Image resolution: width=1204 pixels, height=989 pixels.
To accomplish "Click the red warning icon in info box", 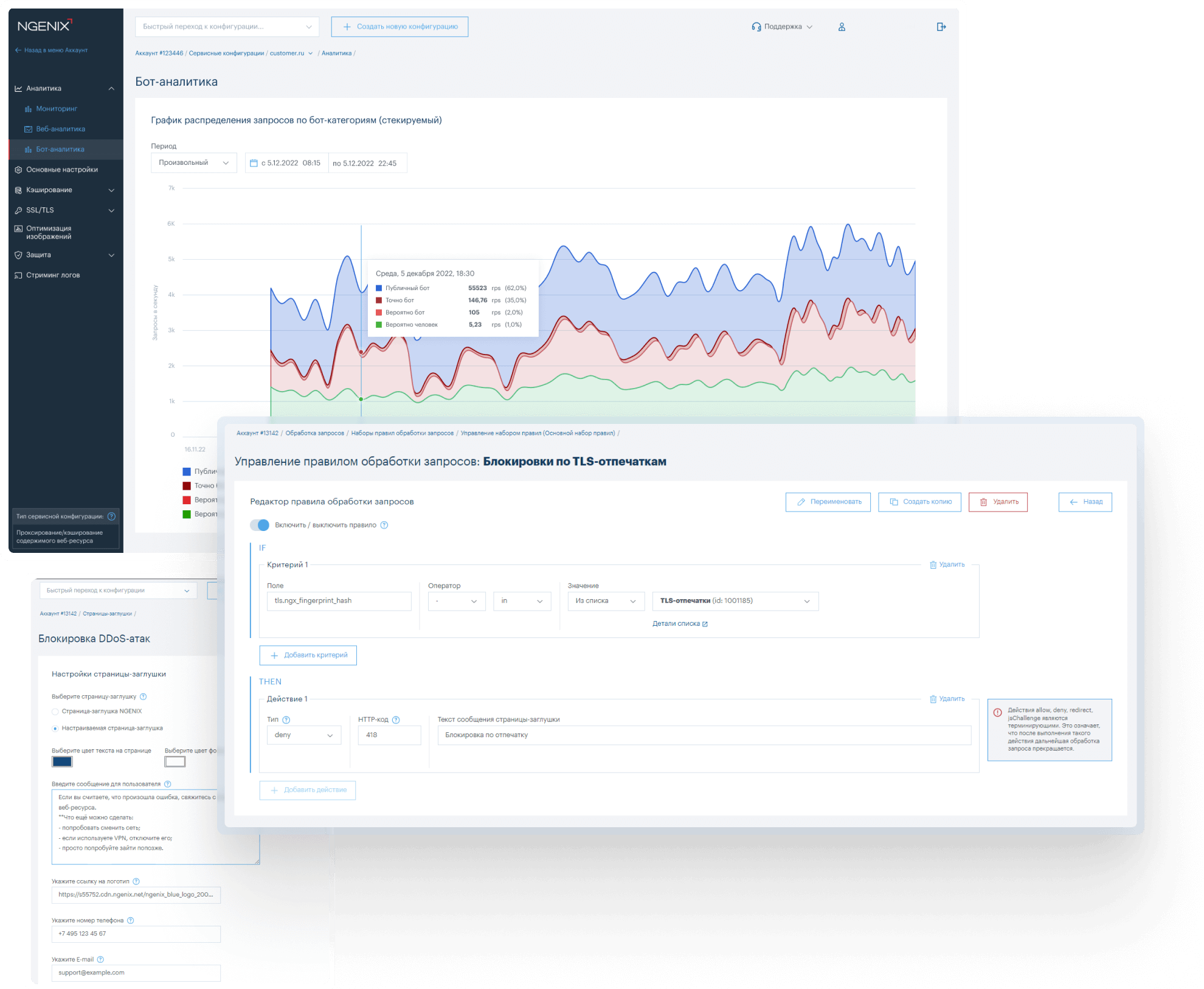I will (998, 713).
